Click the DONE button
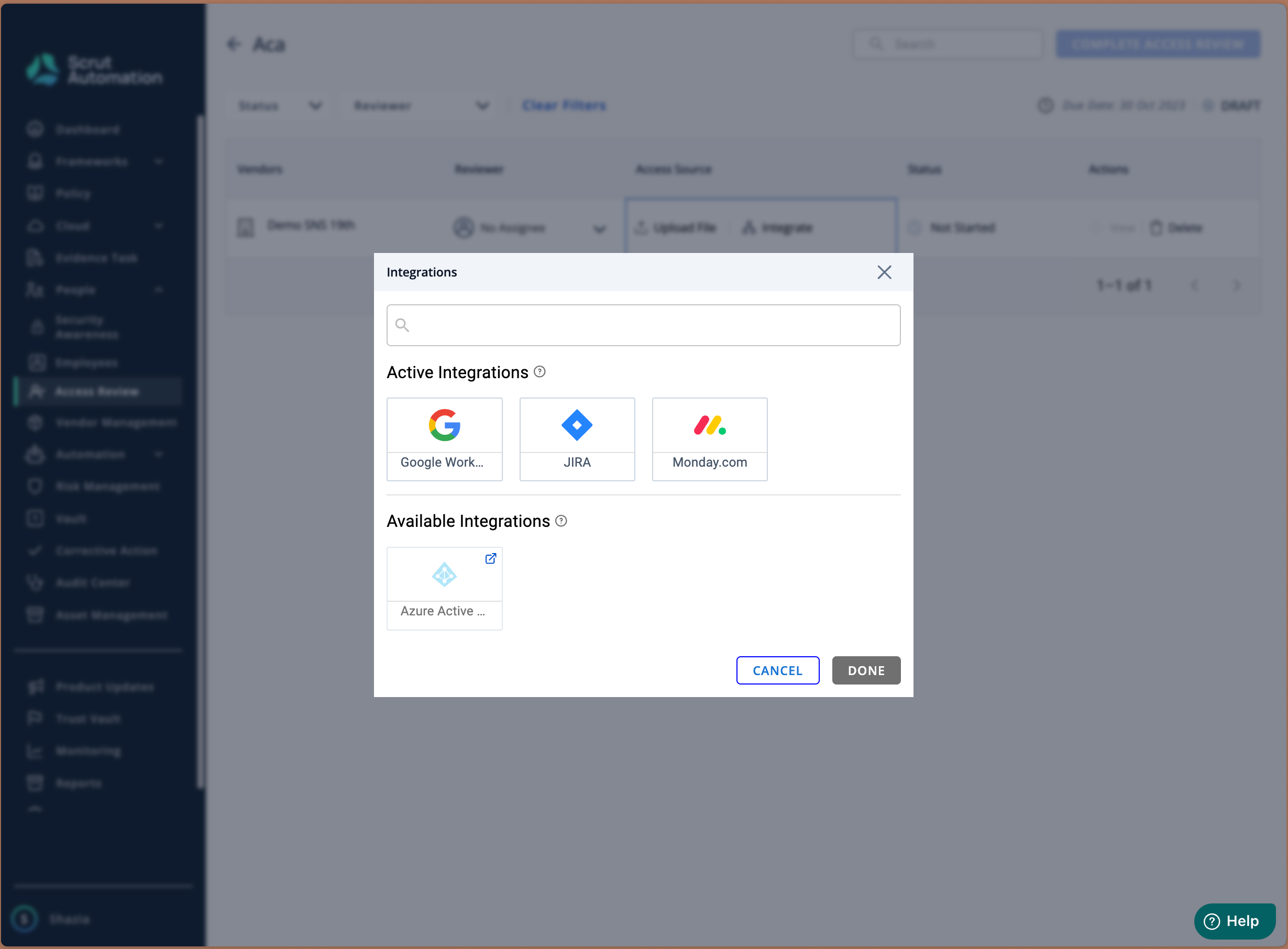The height and width of the screenshot is (949, 1288). tap(866, 670)
